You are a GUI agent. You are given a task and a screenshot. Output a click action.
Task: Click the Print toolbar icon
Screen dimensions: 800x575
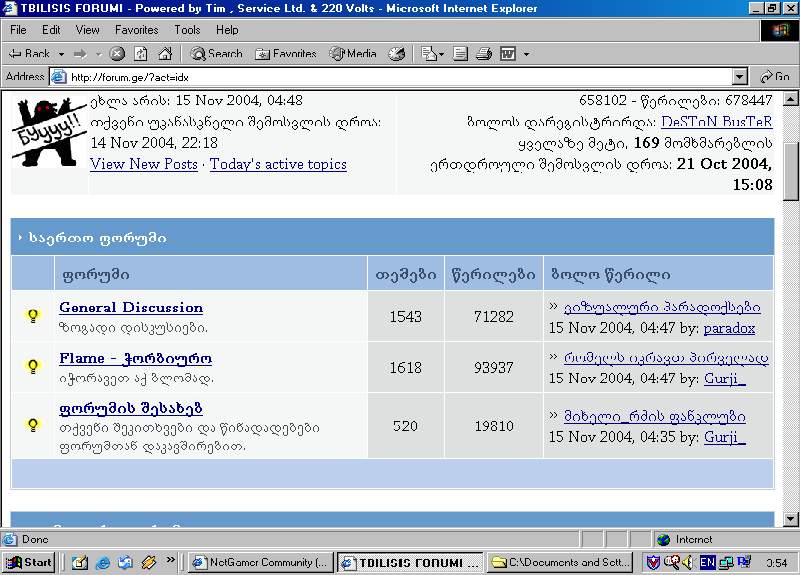(484, 54)
